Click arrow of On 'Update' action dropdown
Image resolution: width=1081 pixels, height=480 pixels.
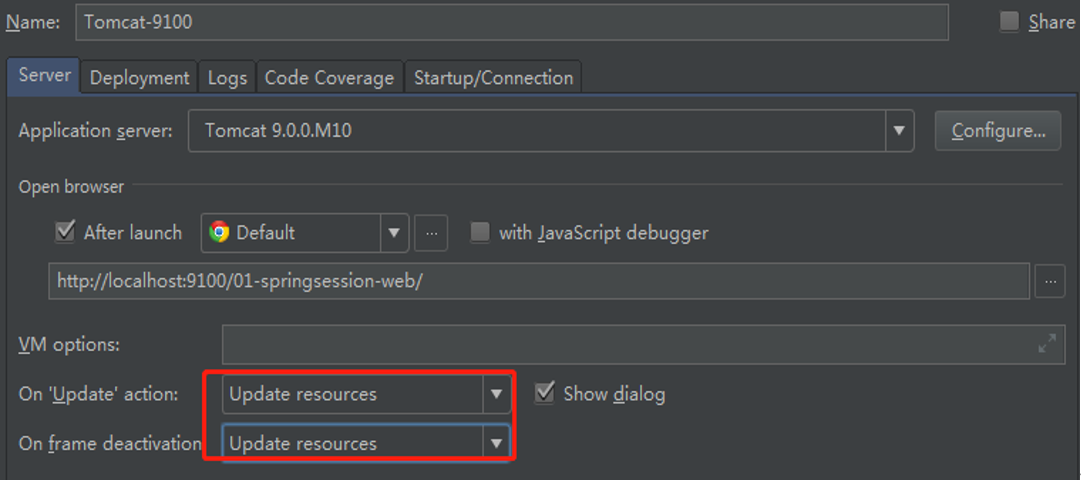[496, 394]
